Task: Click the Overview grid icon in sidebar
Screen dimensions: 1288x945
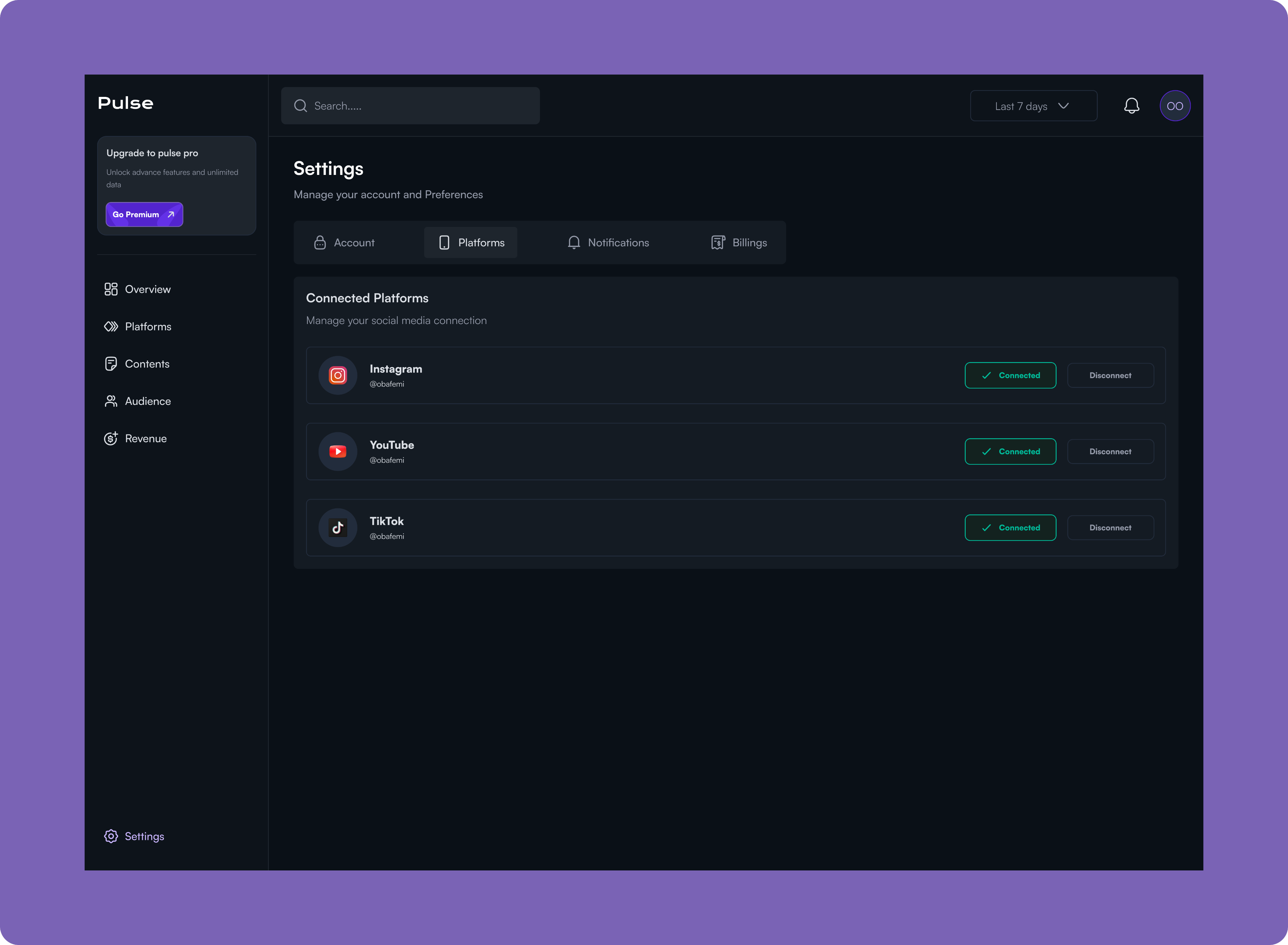Action: (x=111, y=289)
